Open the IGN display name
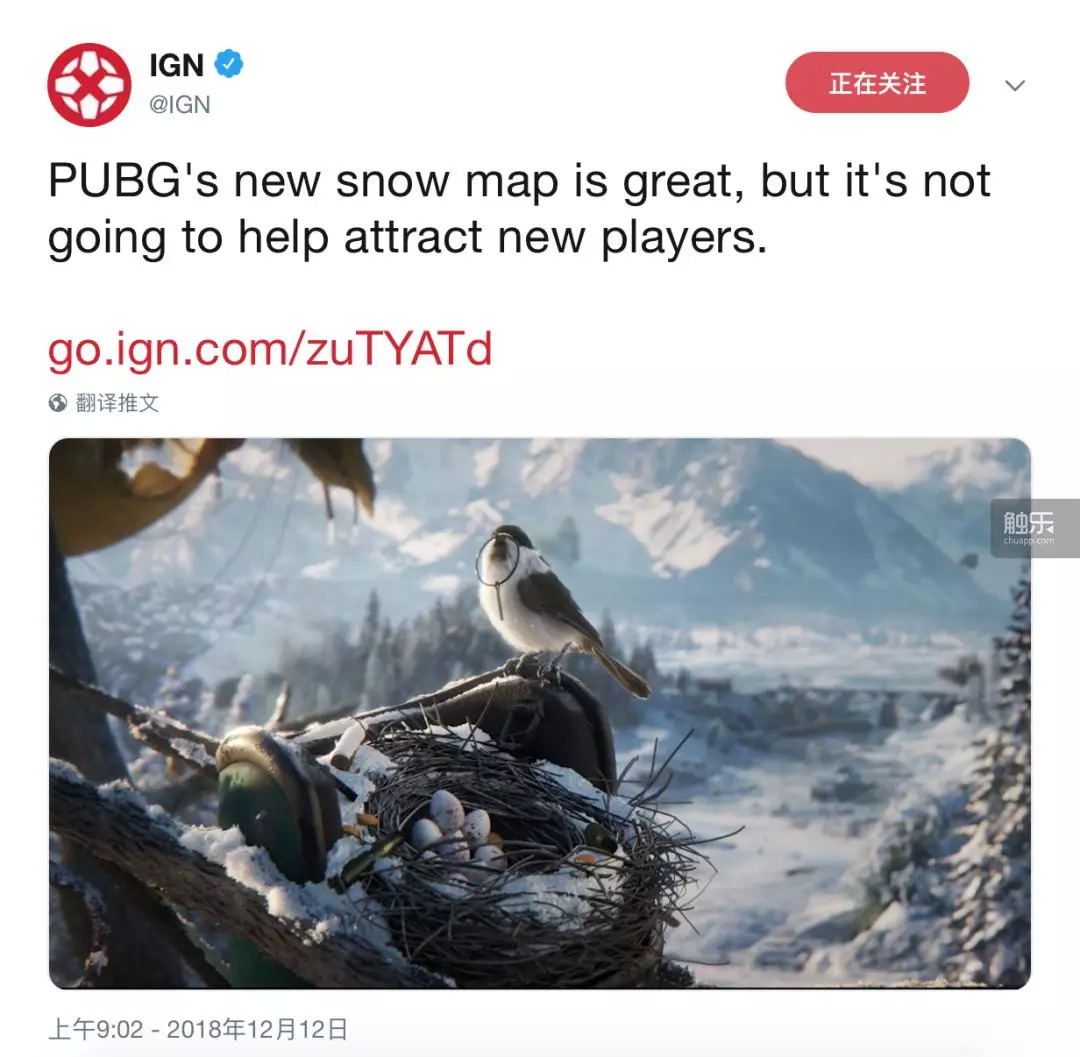 click(176, 65)
